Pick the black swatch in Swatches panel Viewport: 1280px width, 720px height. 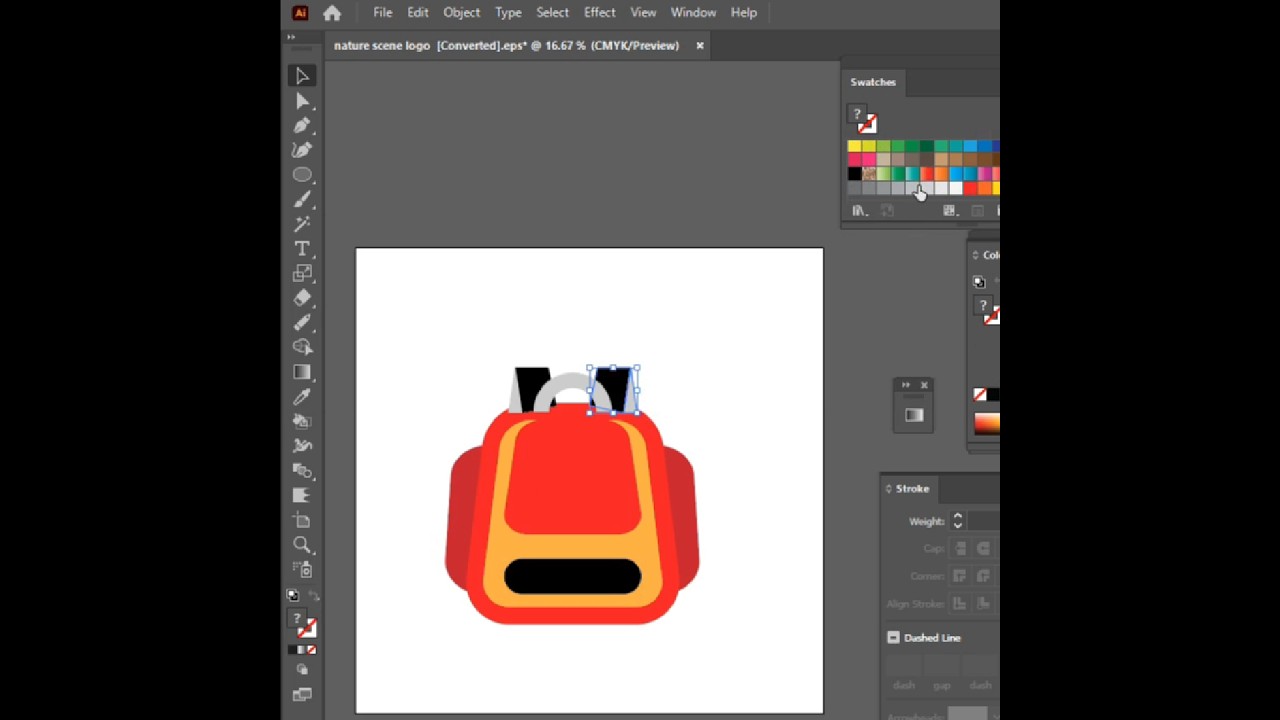[x=854, y=174]
